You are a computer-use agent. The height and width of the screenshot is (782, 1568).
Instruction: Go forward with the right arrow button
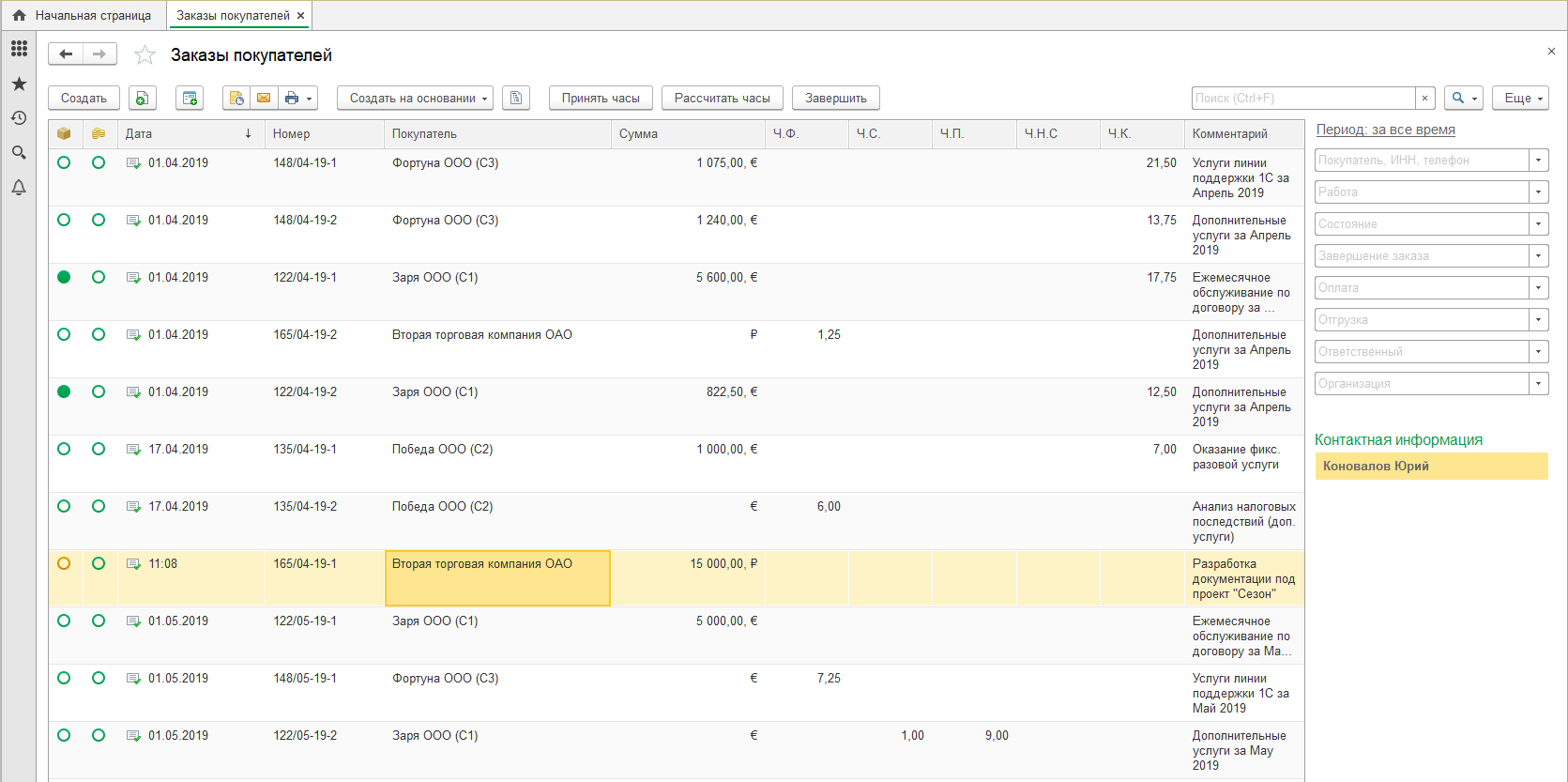(99, 54)
